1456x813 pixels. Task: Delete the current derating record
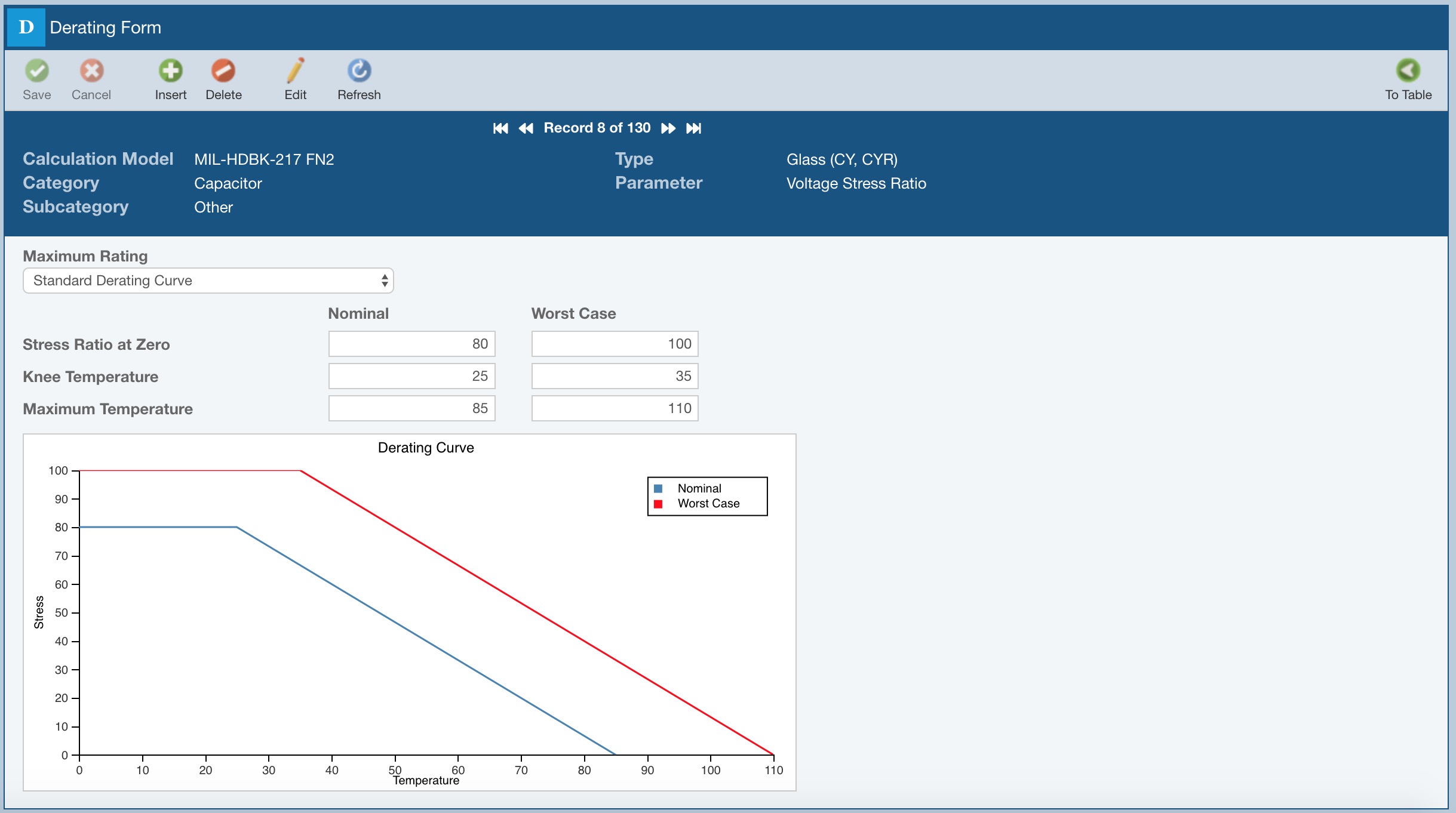click(x=223, y=71)
